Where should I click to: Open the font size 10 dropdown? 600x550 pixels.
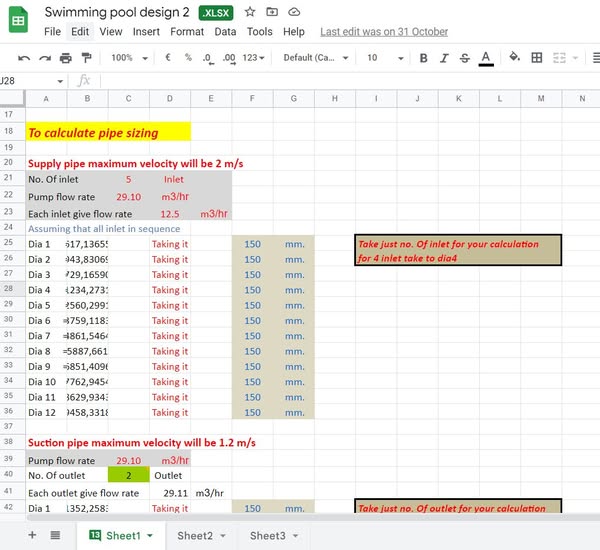[380, 58]
